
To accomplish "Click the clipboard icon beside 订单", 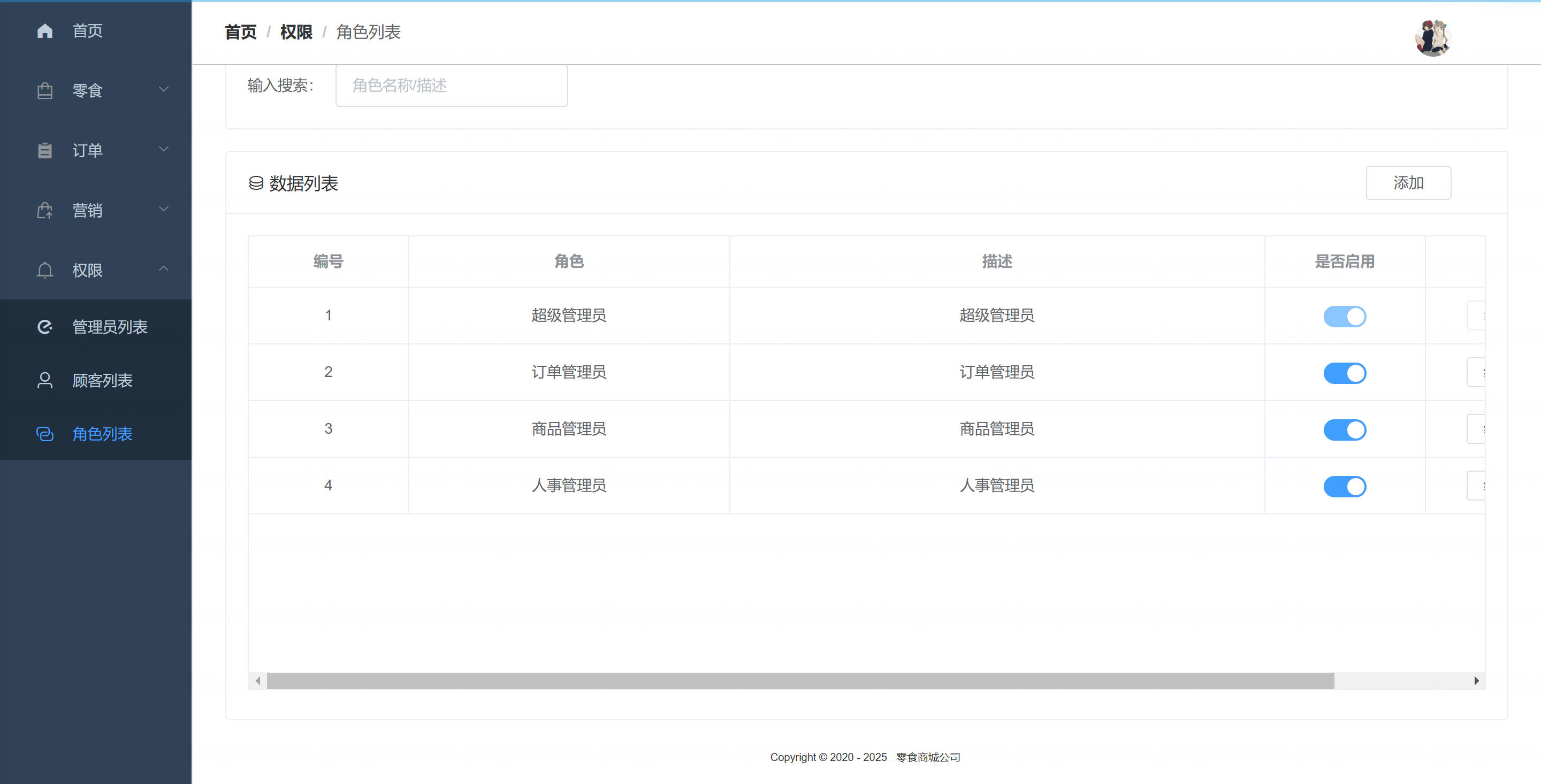I will pos(45,151).
